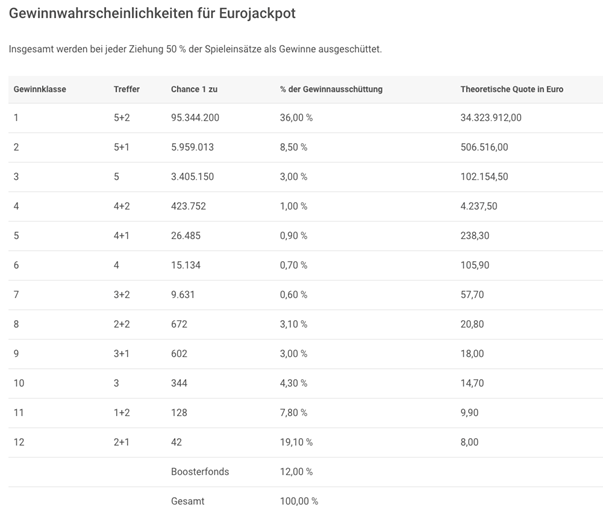Viewport: 603px width, 516px height.
Task: Select the Boosterfonds row label
Action: coord(196,471)
